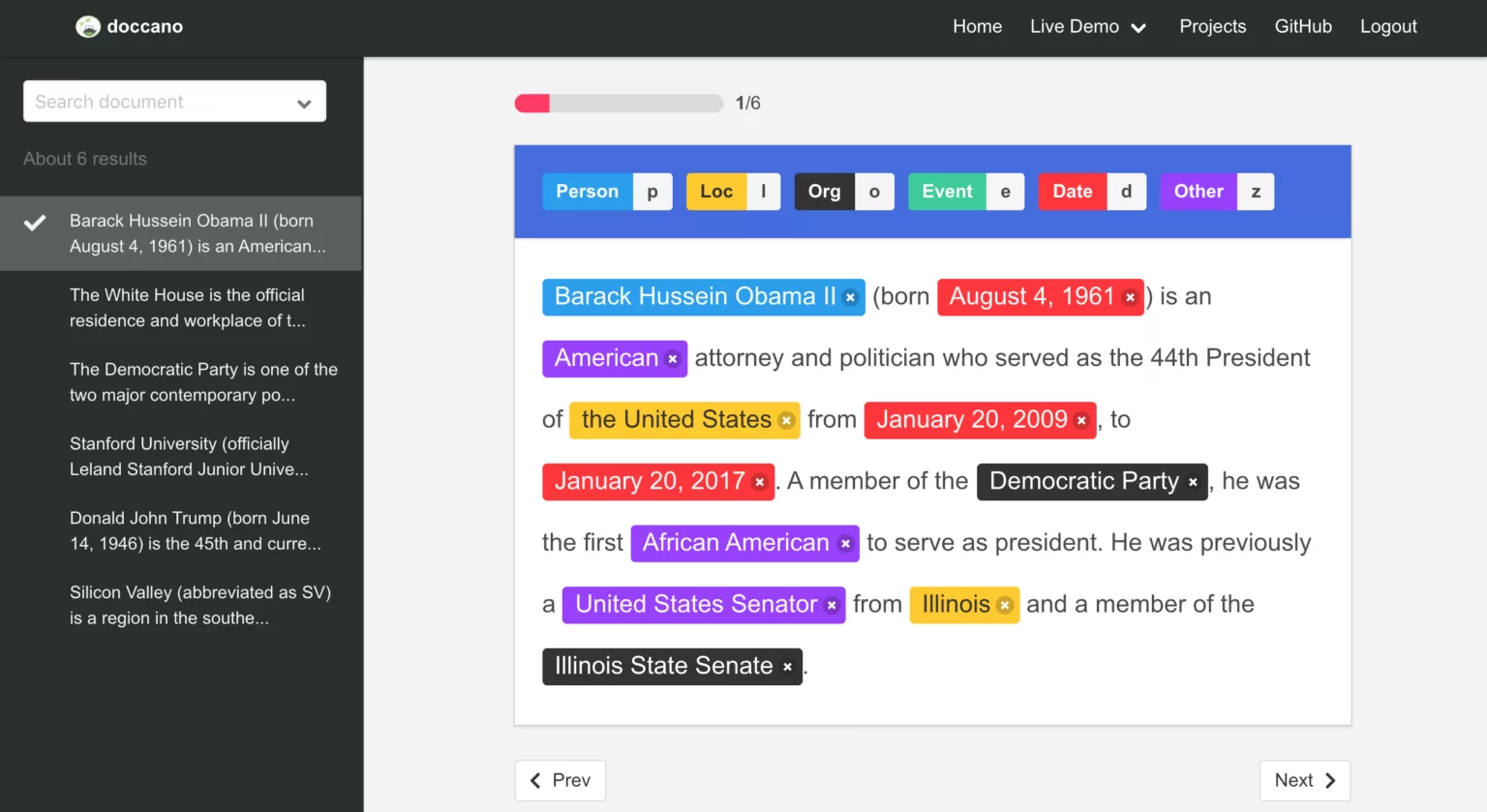
Task: Select the Barack Hussein Obama II document entry
Action: click(181, 233)
